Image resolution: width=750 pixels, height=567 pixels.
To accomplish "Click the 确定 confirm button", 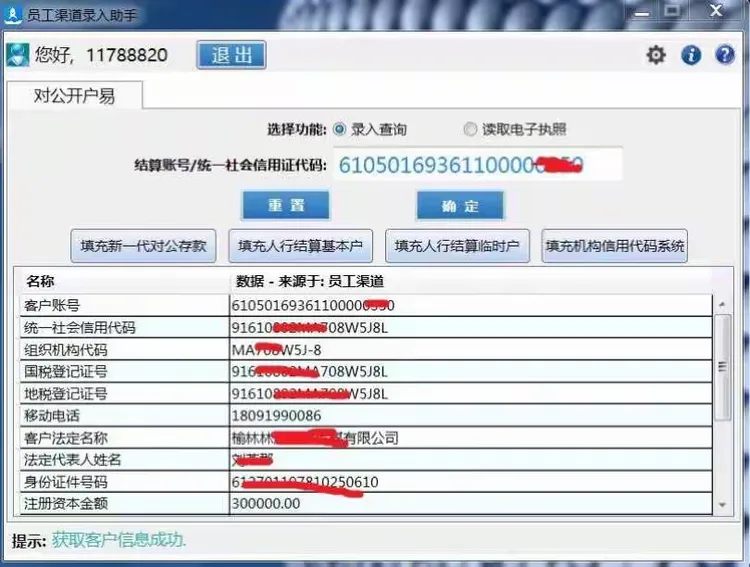I will 460,206.
